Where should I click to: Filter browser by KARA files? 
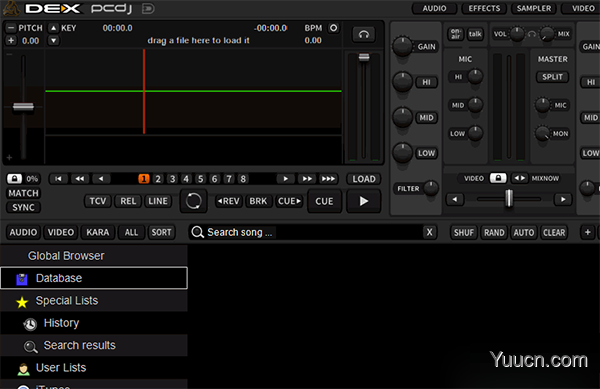pyautogui.click(x=98, y=232)
